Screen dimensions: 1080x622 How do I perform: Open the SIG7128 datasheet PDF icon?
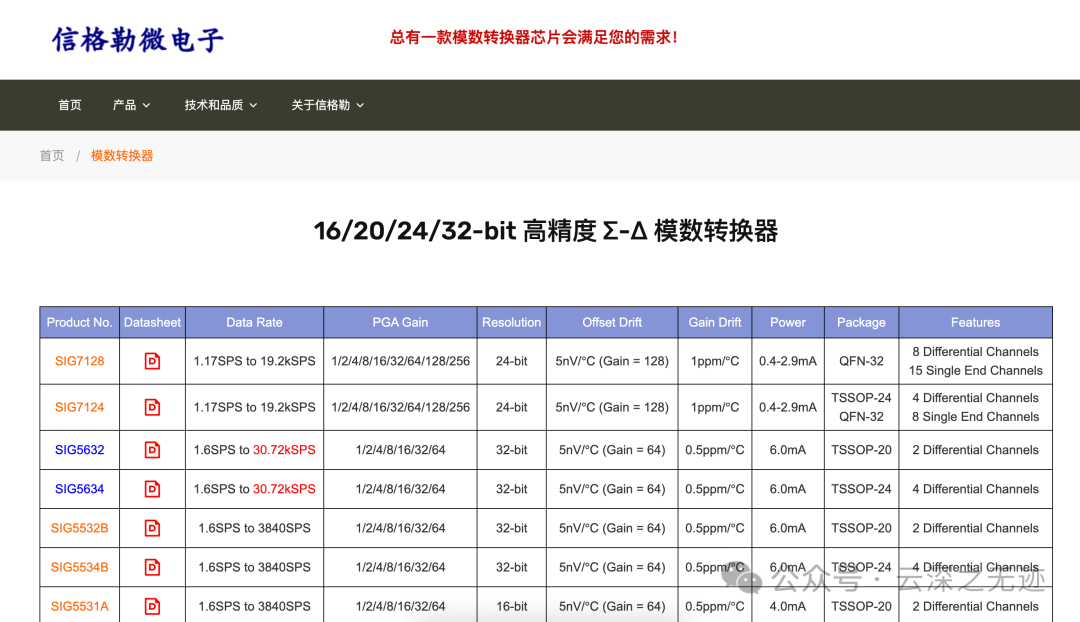152,361
